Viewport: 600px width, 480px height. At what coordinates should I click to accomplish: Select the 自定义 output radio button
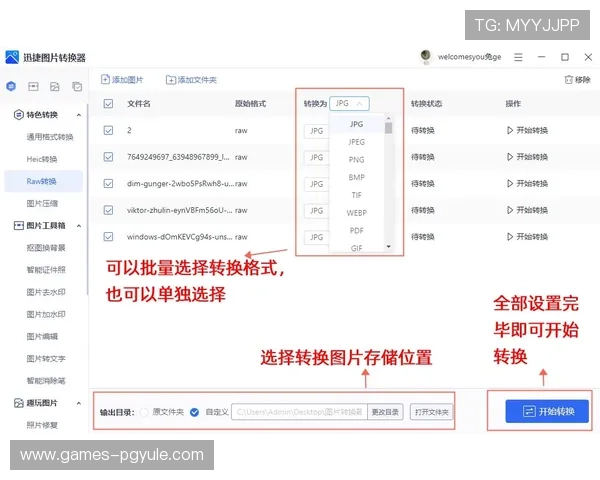coord(194,412)
